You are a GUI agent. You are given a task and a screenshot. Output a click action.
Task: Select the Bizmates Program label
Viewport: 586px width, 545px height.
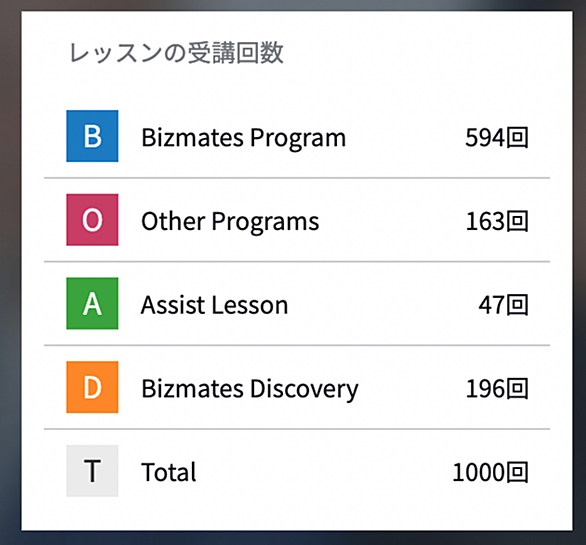pos(244,138)
